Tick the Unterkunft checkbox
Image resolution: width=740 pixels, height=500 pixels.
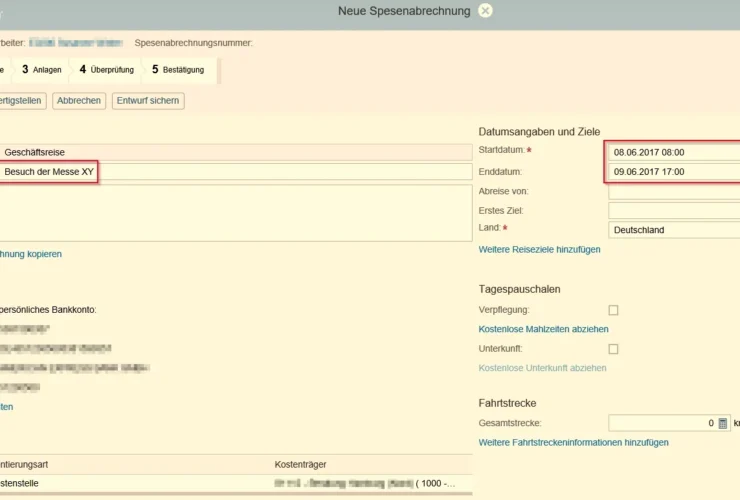point(613,349)
